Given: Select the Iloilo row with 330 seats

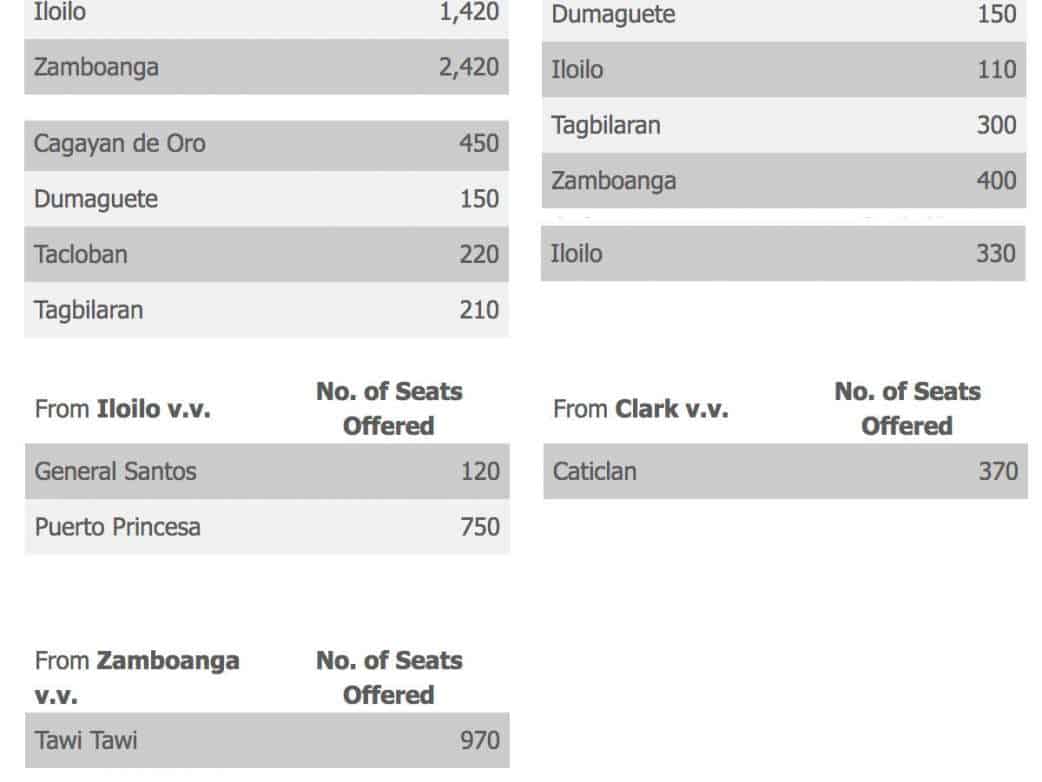Looking at the screenshot, I should 783,254.
